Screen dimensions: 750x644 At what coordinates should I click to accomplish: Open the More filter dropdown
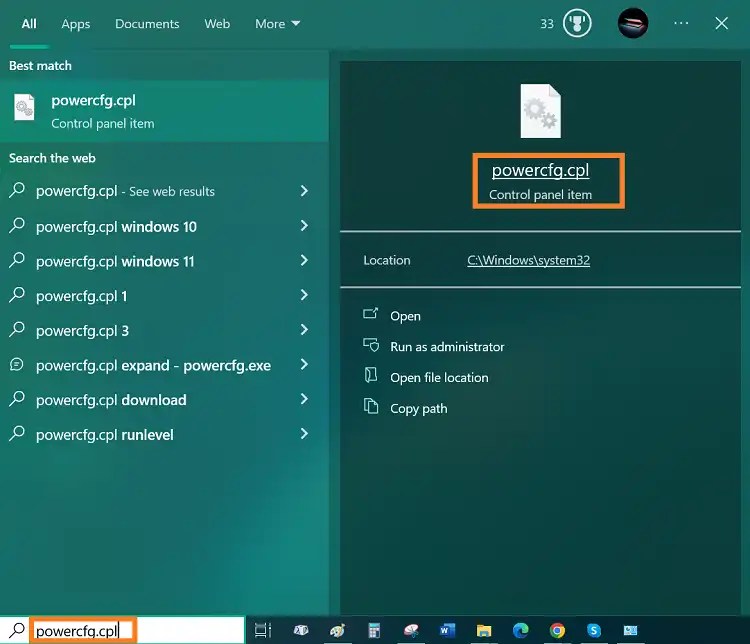(277, 24)
